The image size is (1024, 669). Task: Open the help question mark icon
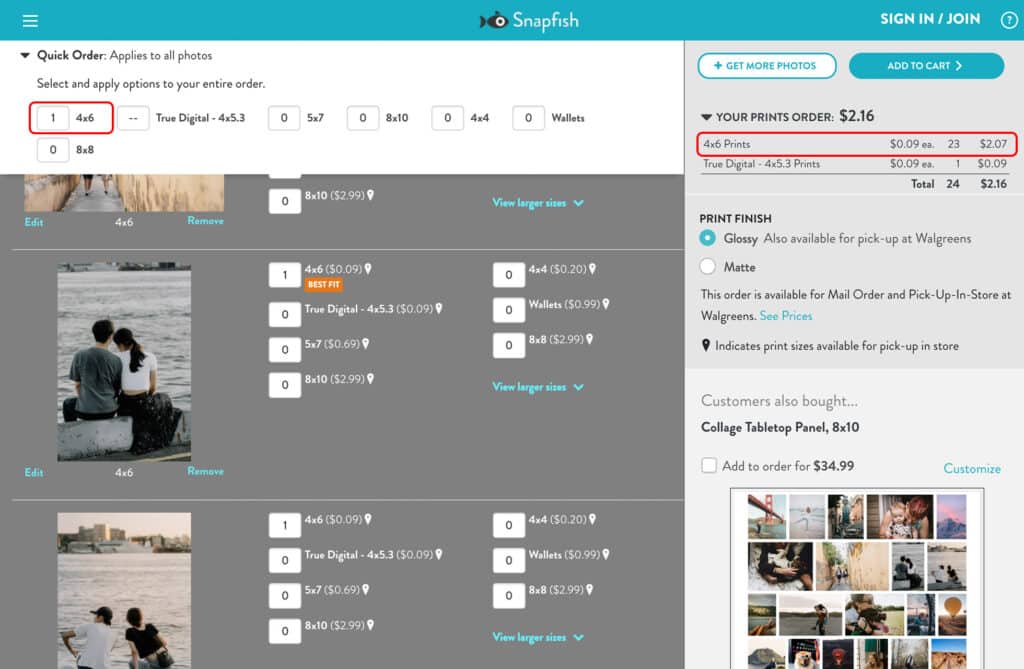click(1008, 20)
